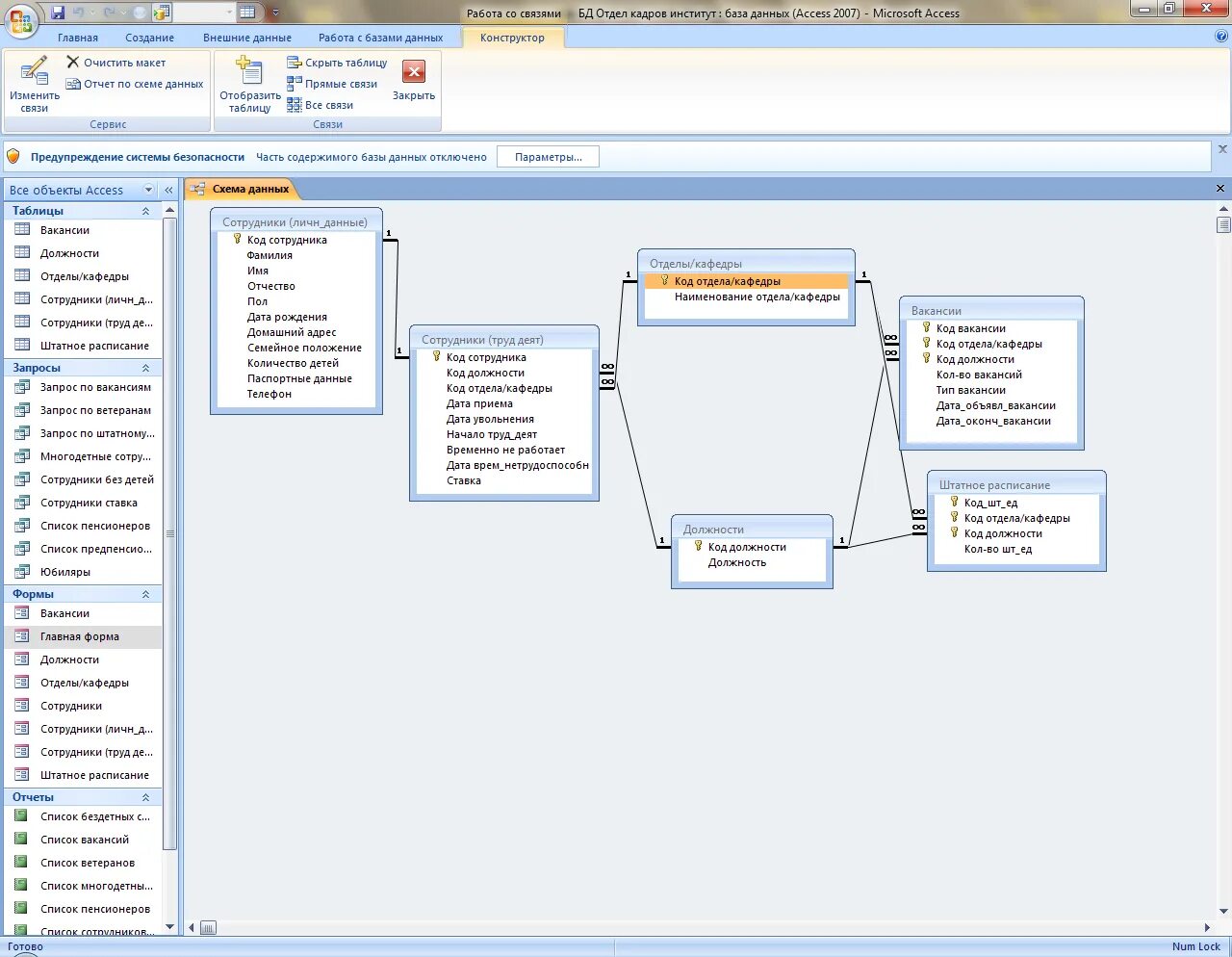Click Скрыть таблицу in the ribbon
This screenshot has width=1232, height=957.
coord(337,63)
